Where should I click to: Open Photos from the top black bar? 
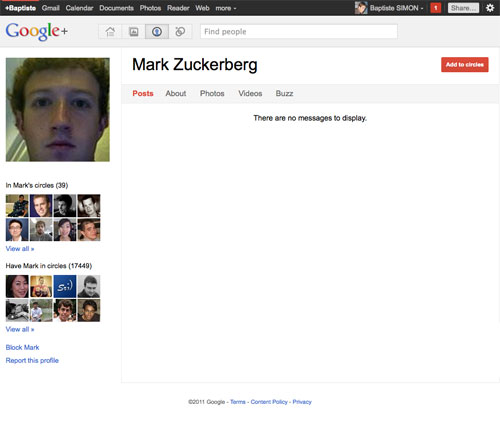pos(150,8)
